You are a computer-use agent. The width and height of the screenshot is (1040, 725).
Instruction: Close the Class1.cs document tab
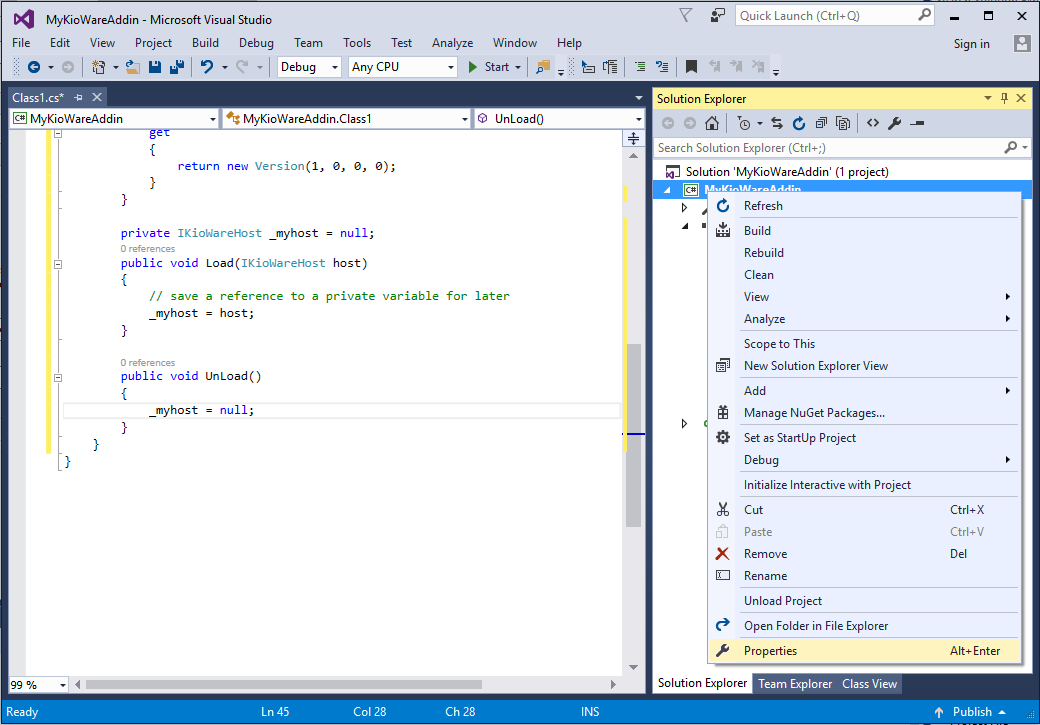[97, 98]
